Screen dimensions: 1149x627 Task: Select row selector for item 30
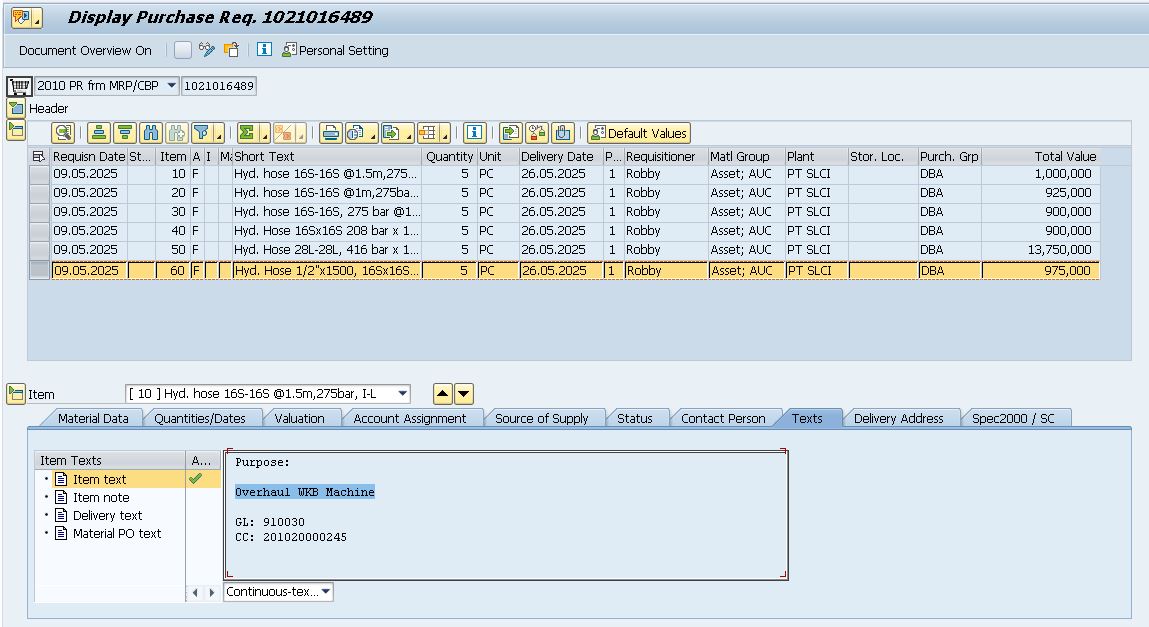(x=39, y=212)
